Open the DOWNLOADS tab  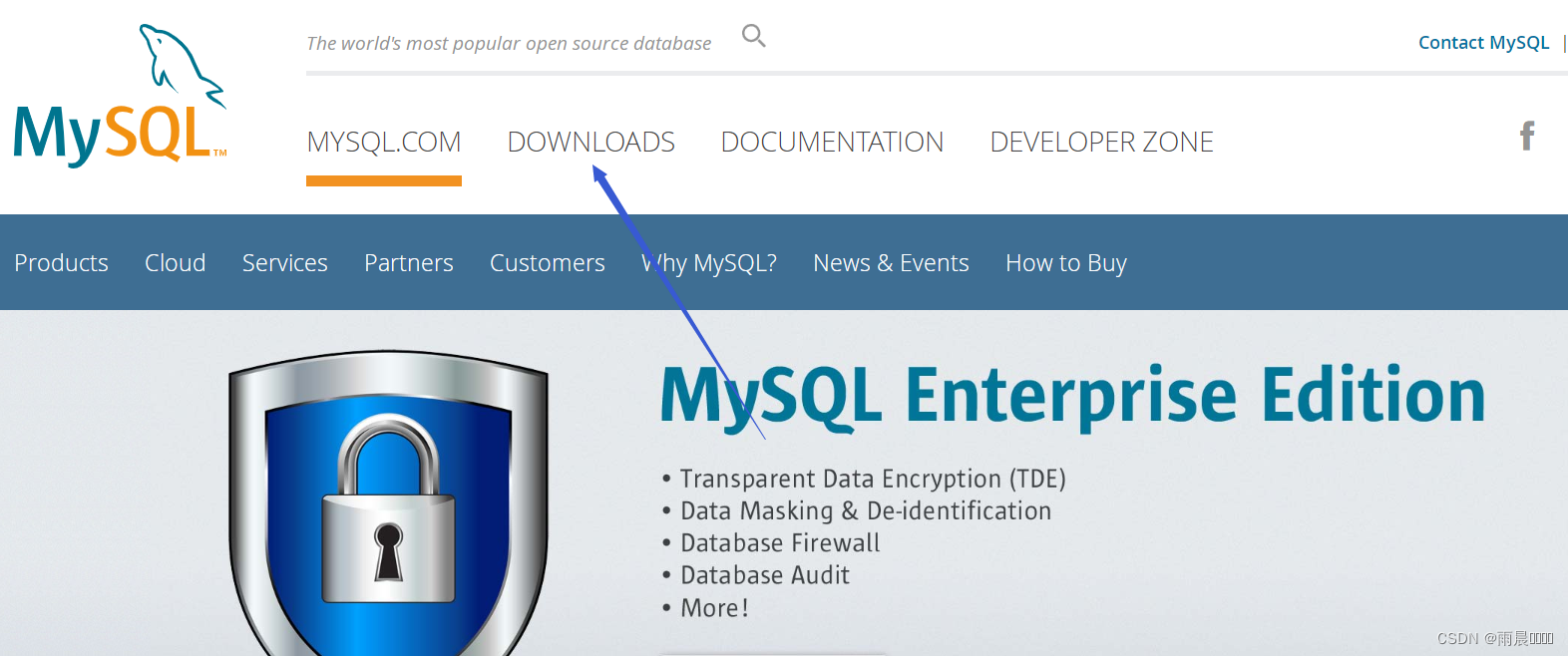591,143
